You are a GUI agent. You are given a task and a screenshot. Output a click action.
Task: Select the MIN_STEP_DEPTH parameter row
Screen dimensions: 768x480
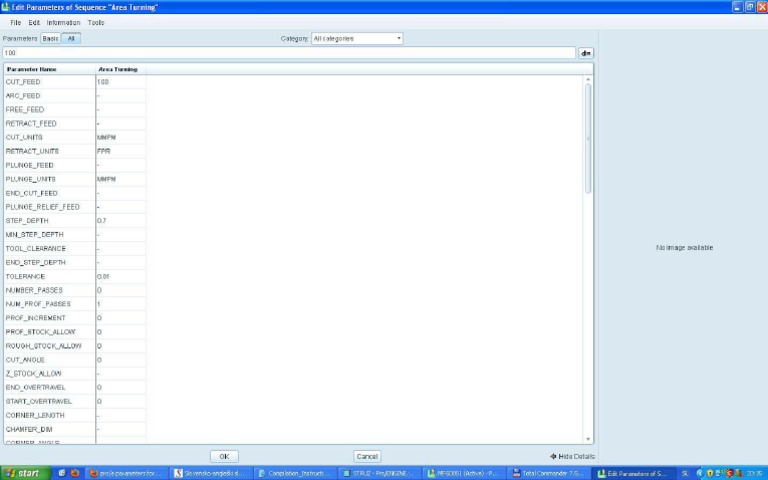tap(75, 235)
